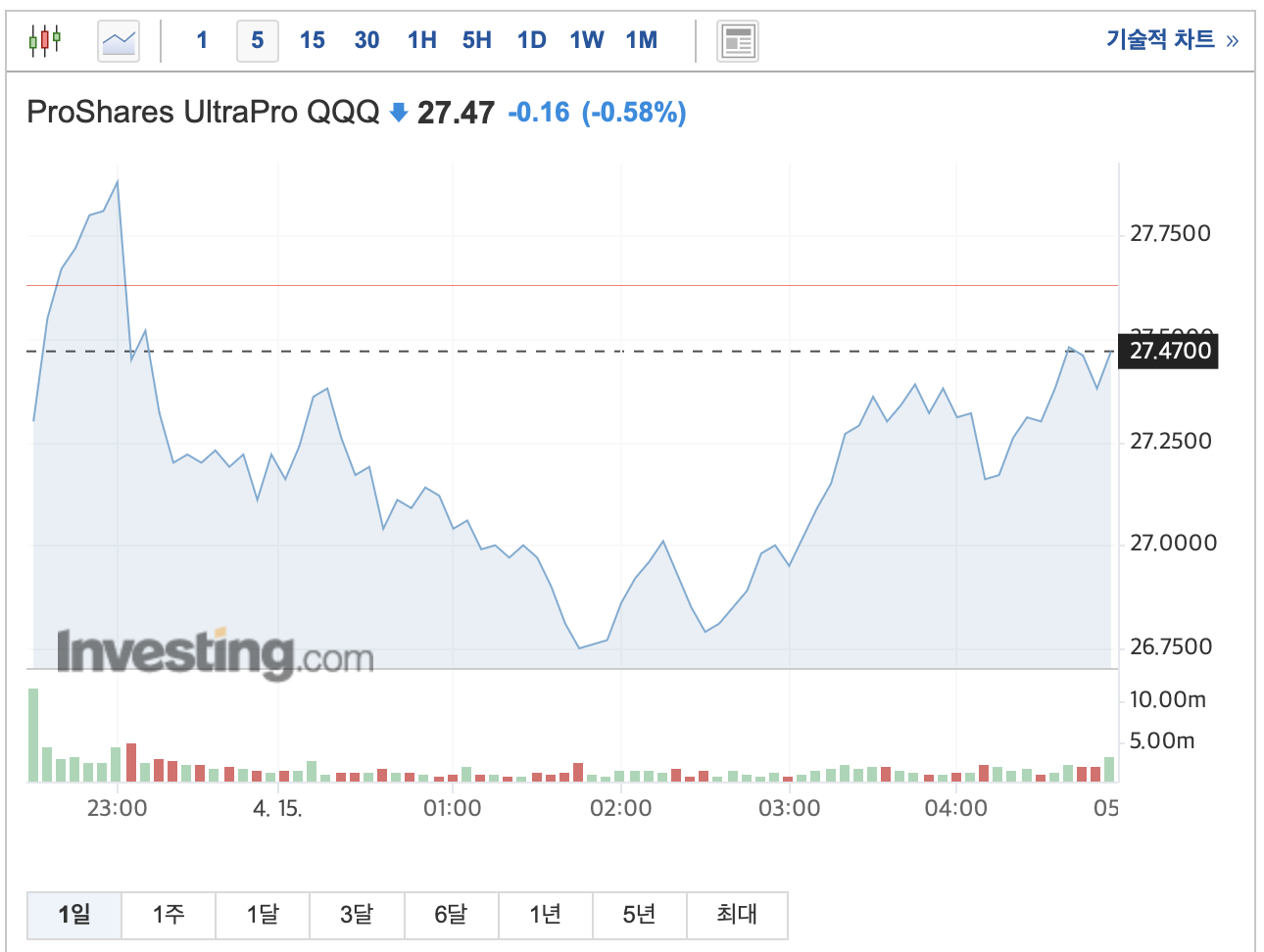Set interval to 1M
Image resolution: width=1264 pixels, height=952 pixels.
[642, 40]
